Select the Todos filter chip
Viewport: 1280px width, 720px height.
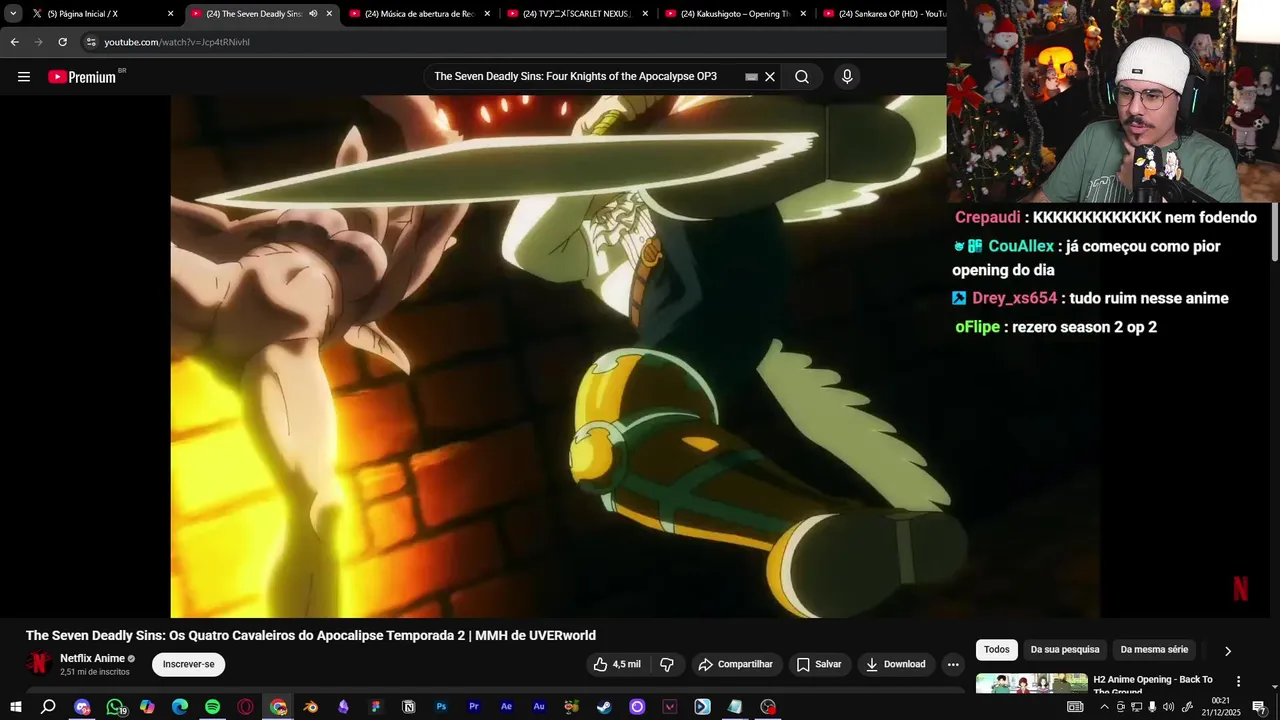(x=997, y=650)
